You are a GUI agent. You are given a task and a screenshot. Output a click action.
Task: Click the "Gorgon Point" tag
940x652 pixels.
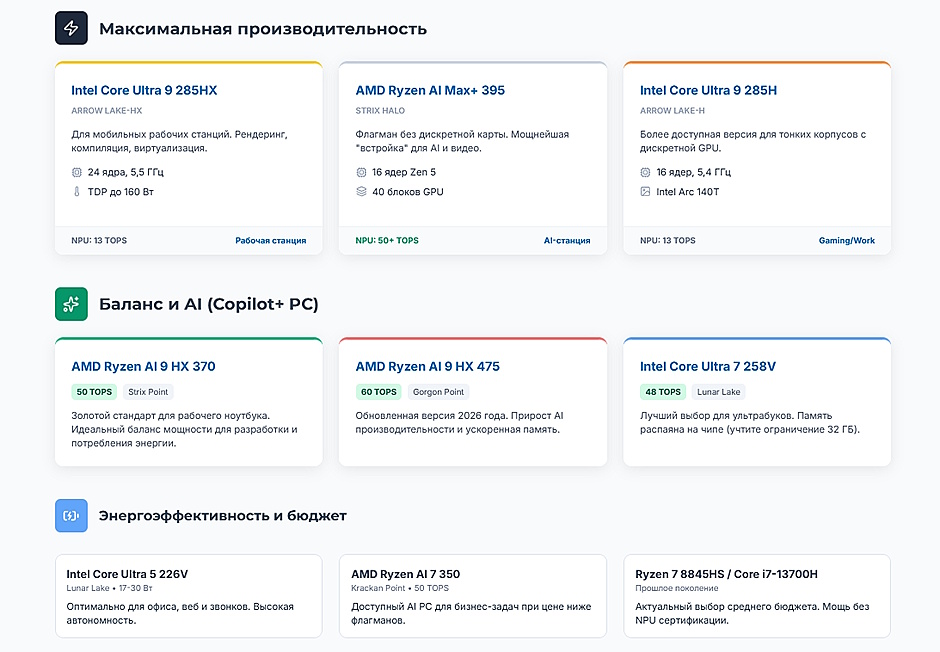(438, 392)
